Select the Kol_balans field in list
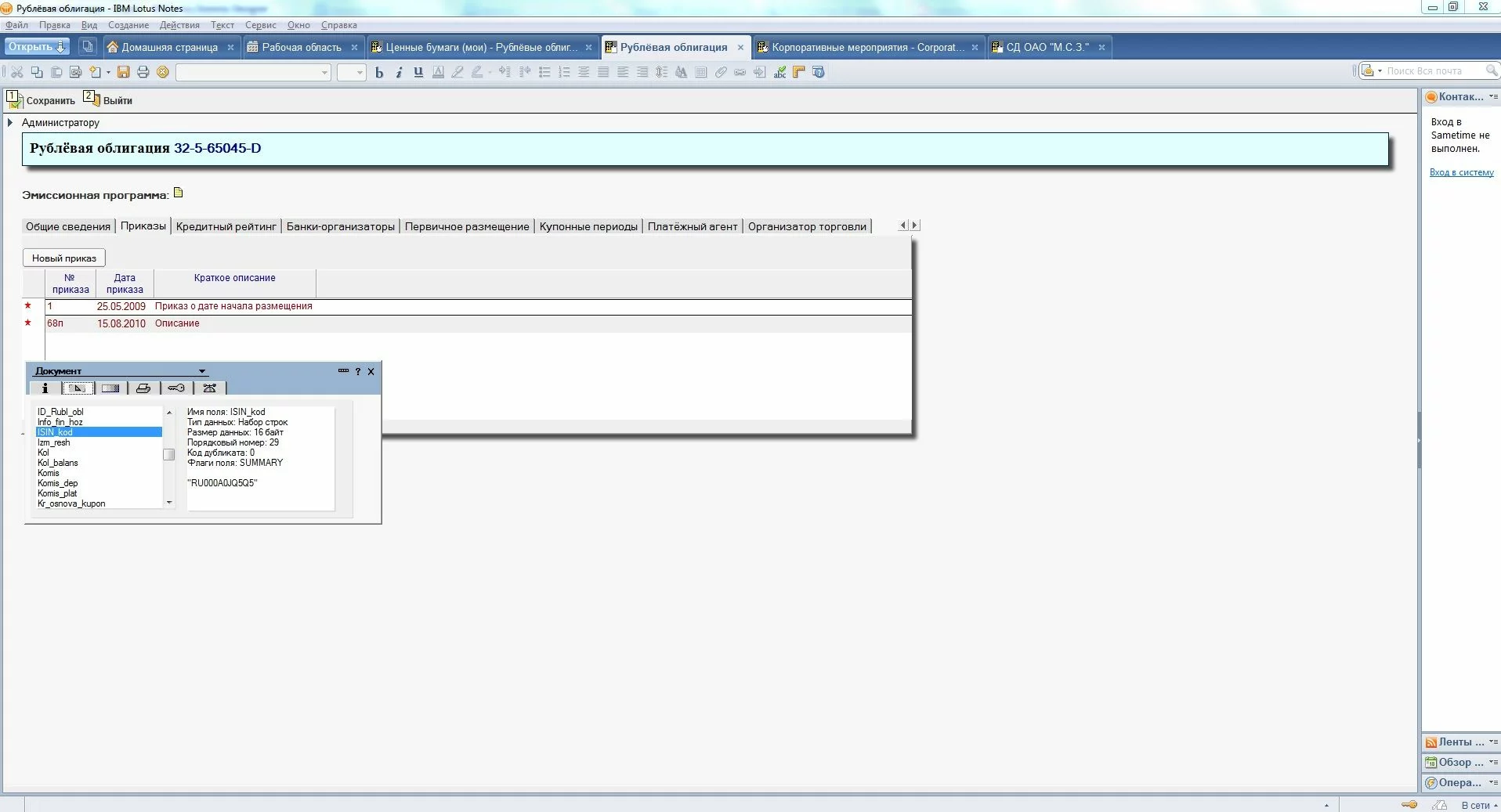The image size is (1501, 812). [58, 463]
